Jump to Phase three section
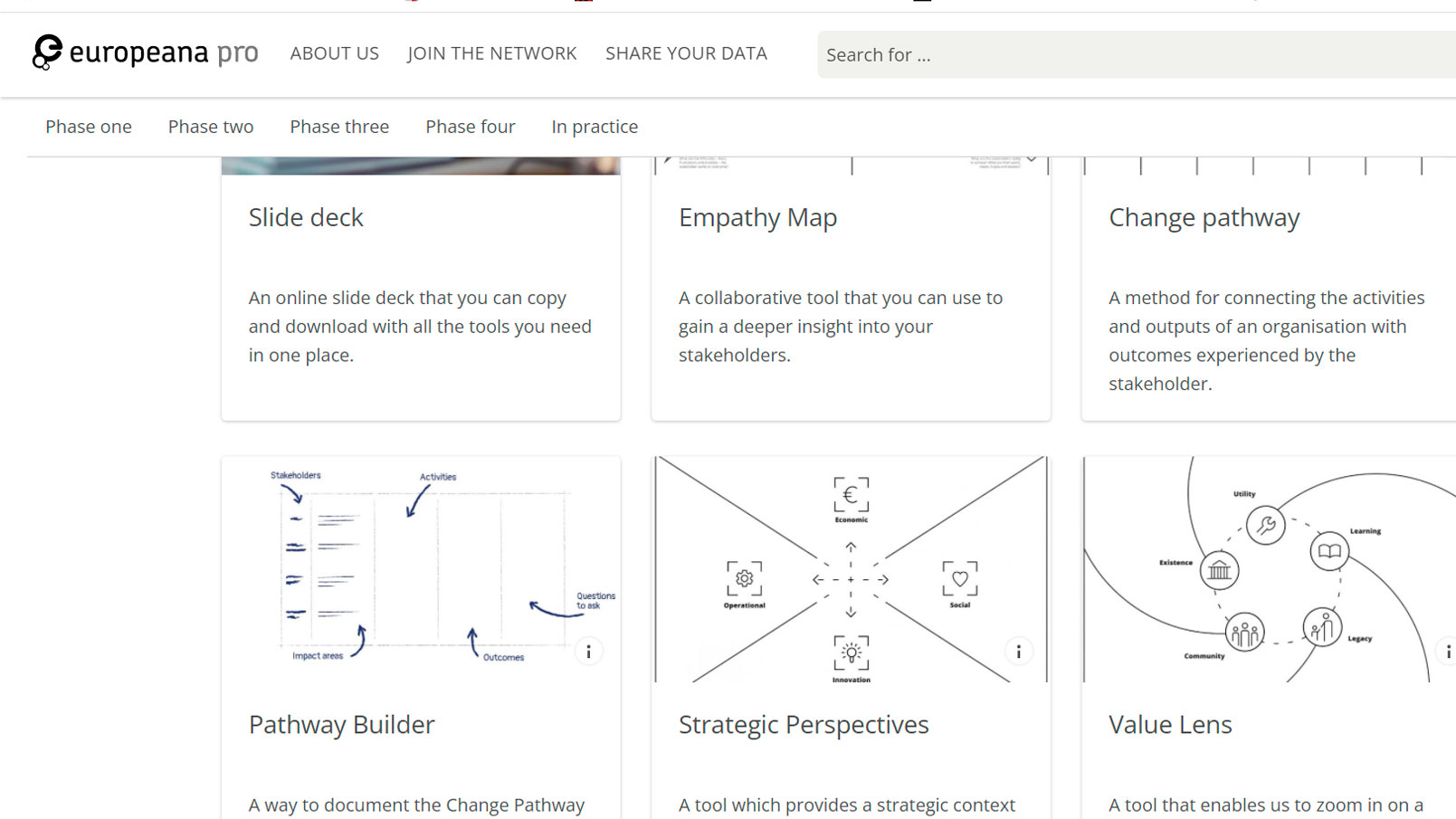The height and width of the screenshot is (819, 1456). (339, 127)
